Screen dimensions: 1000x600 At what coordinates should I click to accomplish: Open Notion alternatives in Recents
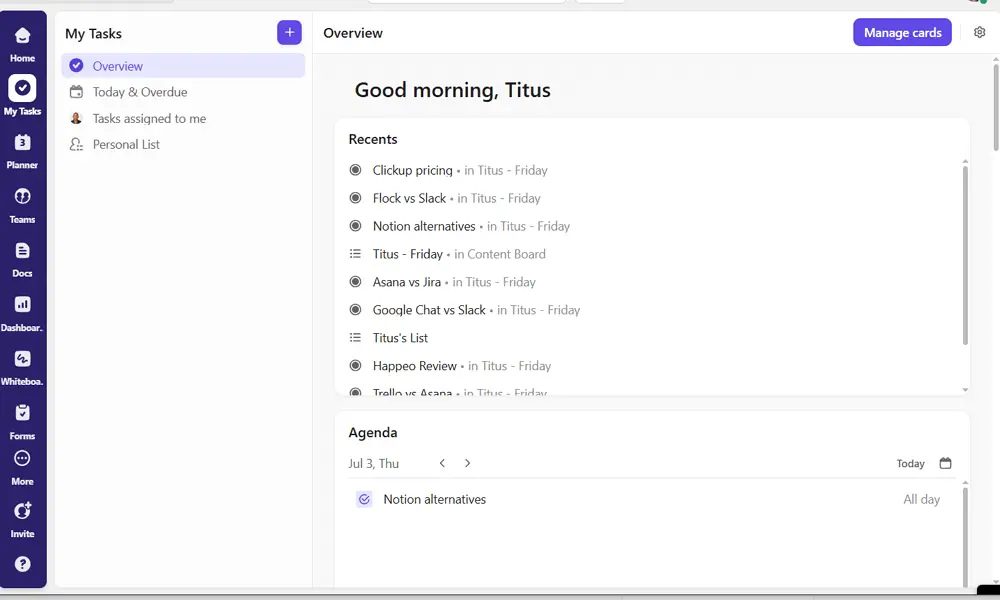[424, 226]
